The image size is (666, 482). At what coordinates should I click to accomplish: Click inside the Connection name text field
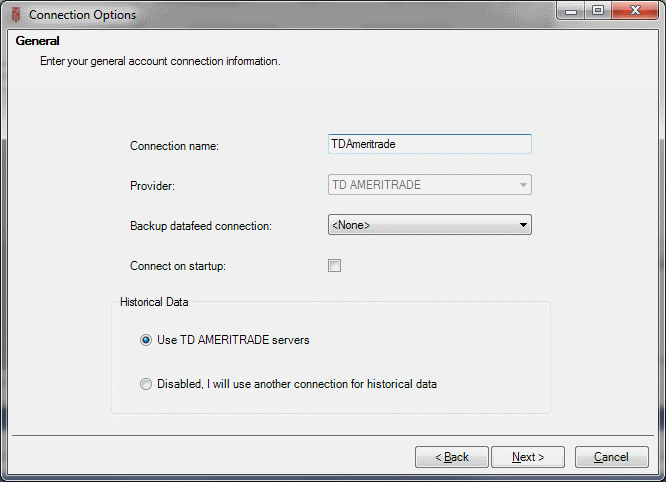pyautogui.click(x=429, y=144)
